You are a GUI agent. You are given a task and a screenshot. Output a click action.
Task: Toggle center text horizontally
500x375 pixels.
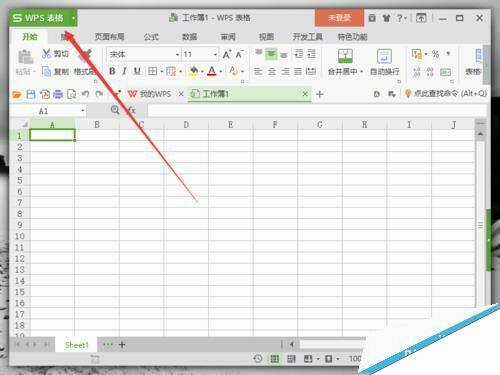coord(272,71)
